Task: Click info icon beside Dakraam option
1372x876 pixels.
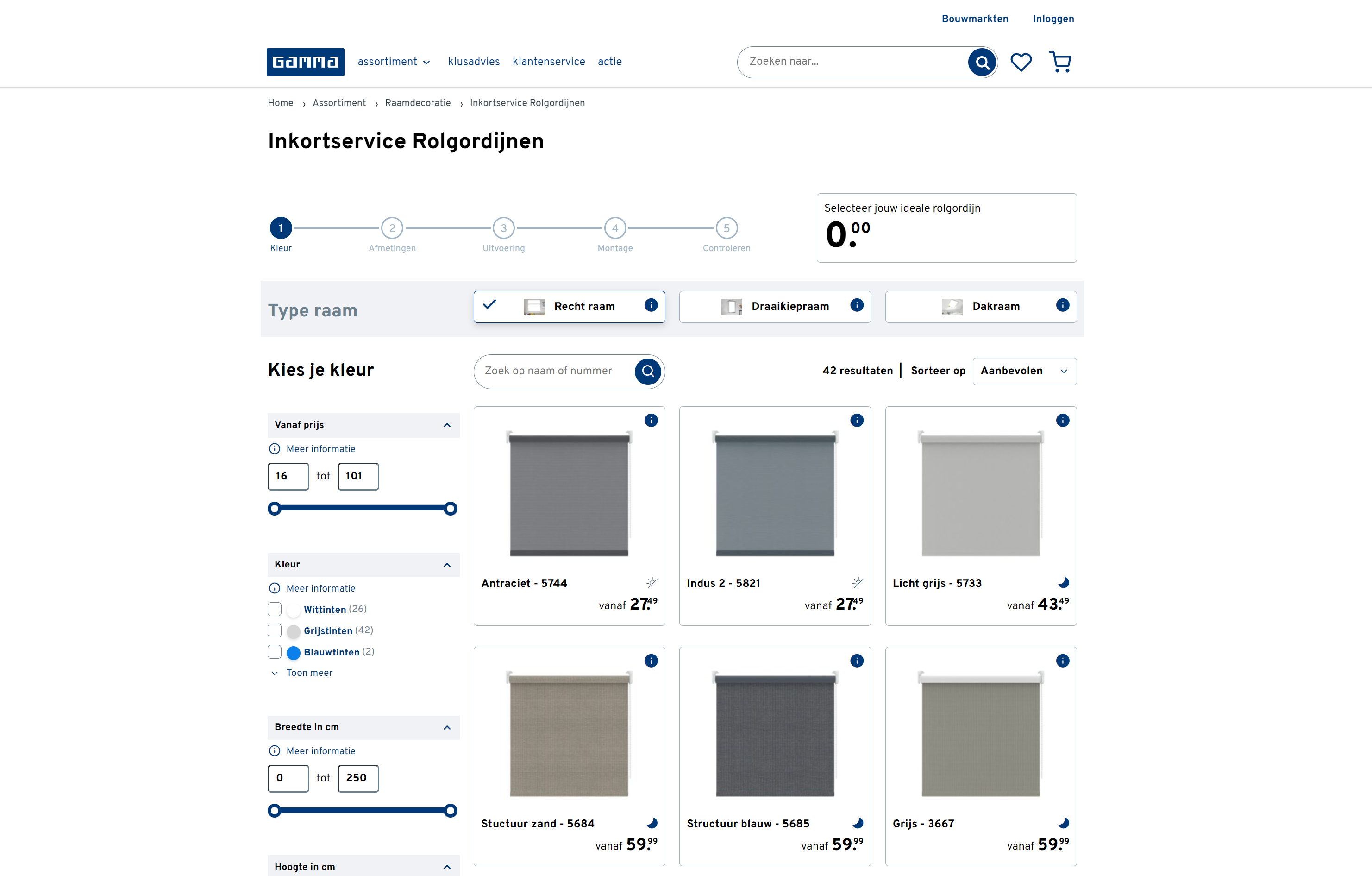Action: pyautogui.click(x=1062, y=305)
